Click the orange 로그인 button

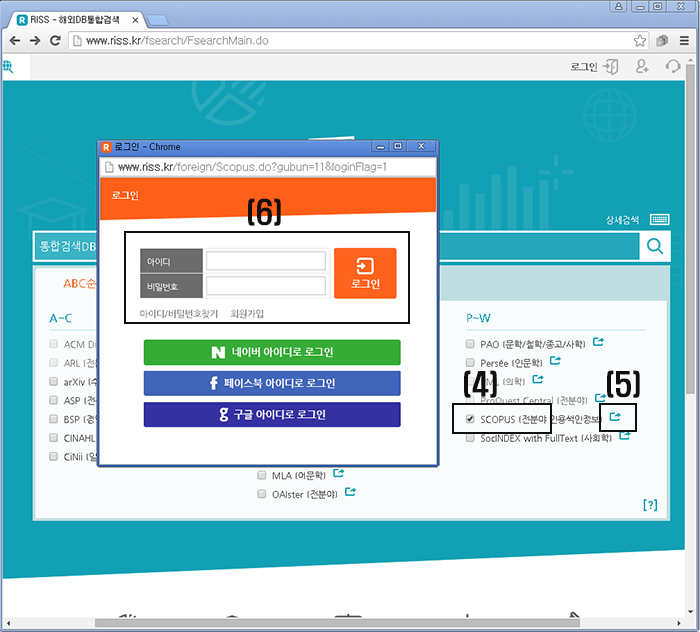pos(365,273)
